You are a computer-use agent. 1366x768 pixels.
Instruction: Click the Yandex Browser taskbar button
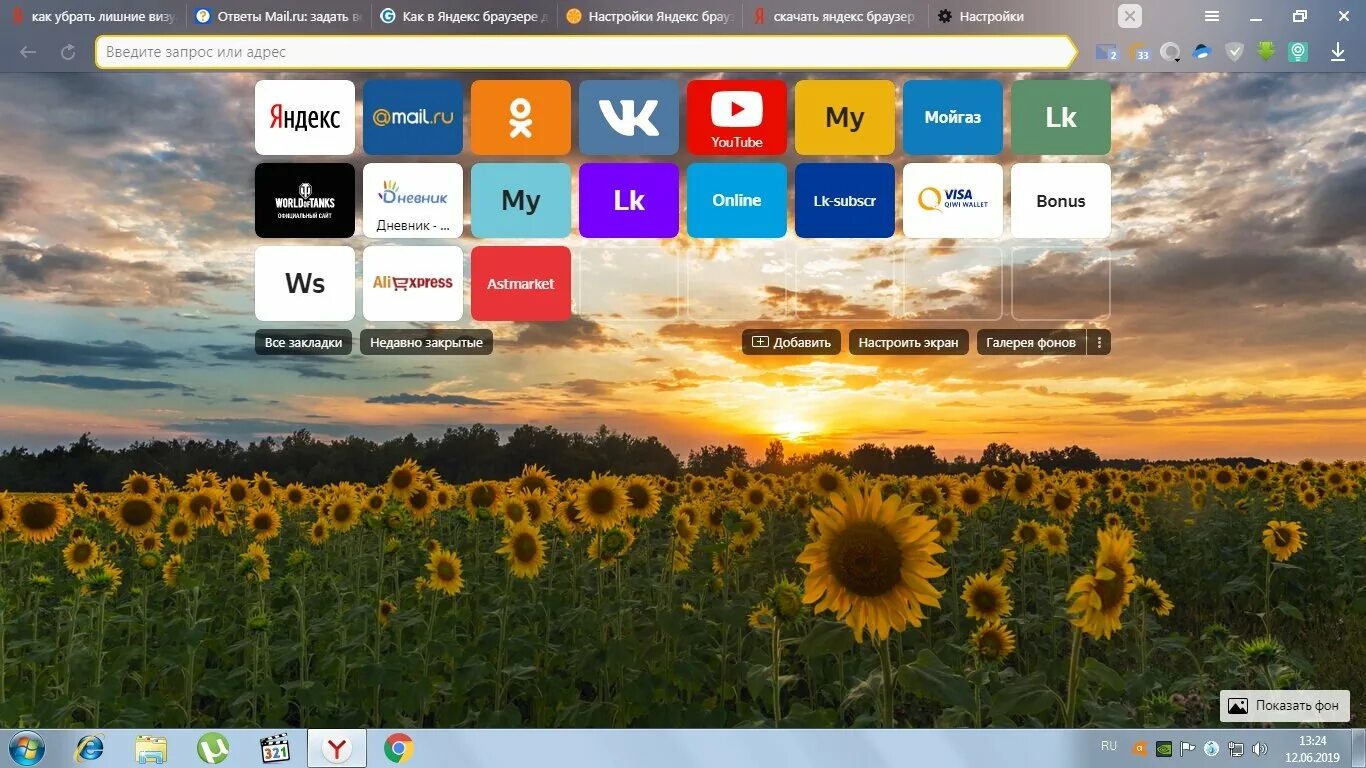point(337,748)
